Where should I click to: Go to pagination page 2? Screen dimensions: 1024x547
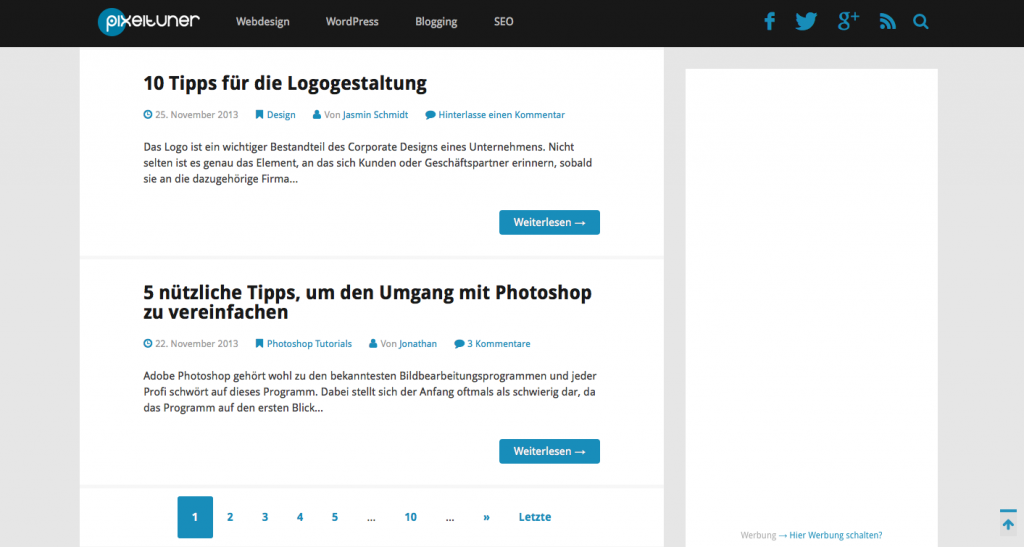click(x=230, y=517)
